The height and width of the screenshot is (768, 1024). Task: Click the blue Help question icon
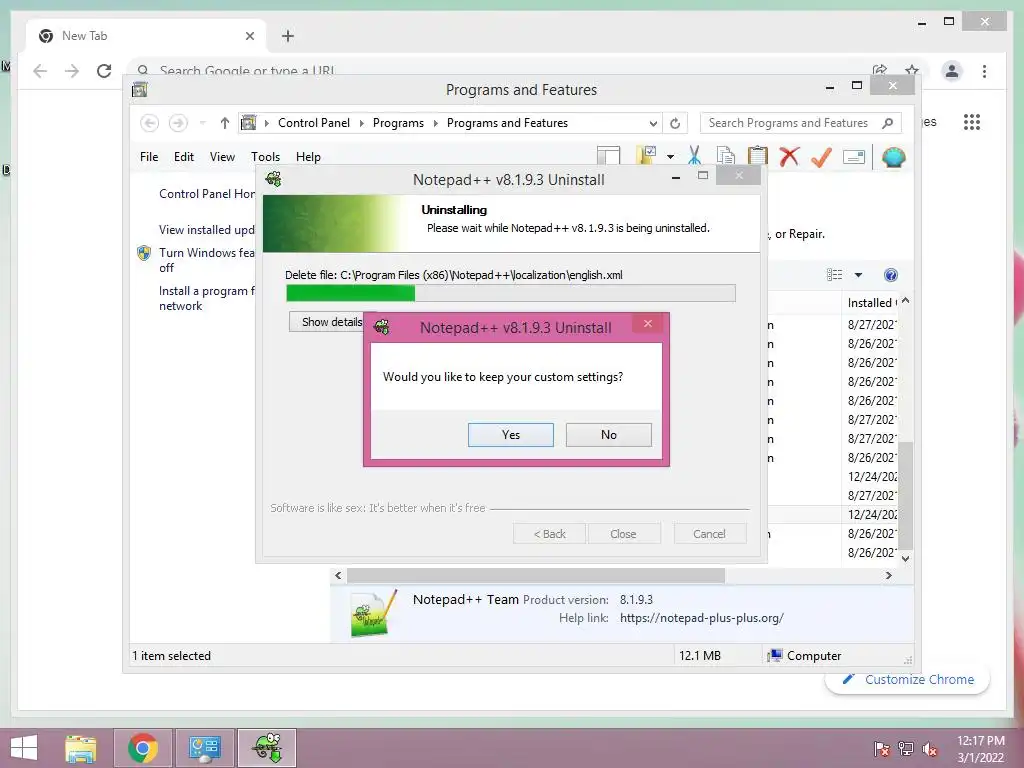pos(891,275)
